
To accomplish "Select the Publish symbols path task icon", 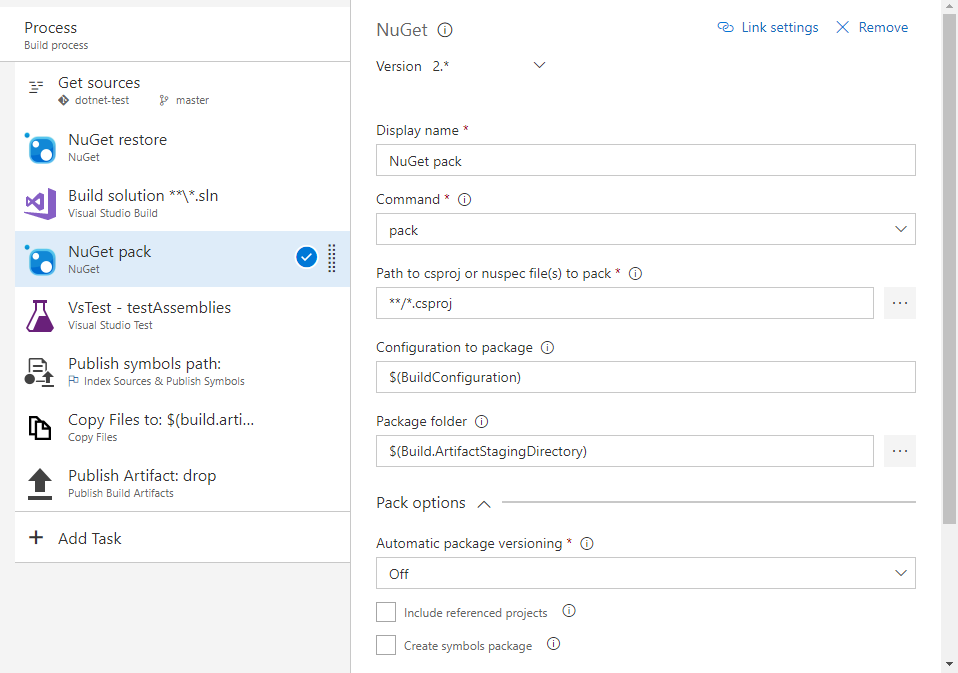I will (x=40, y=371).
